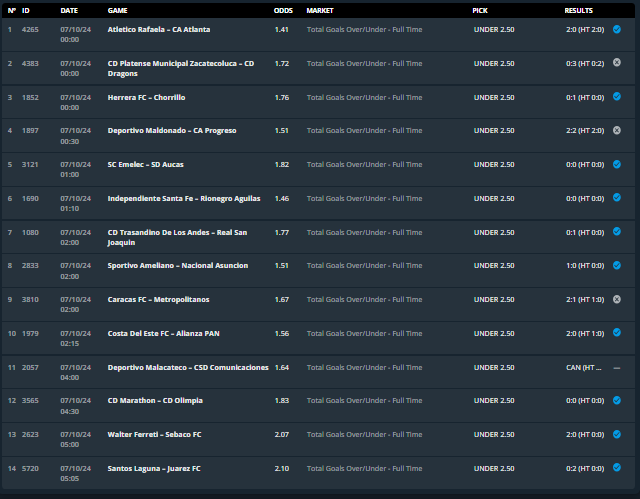Select game Santos Laguna – Juarez FC
Screen dimensions: 640x499
[x=154, y=468]
